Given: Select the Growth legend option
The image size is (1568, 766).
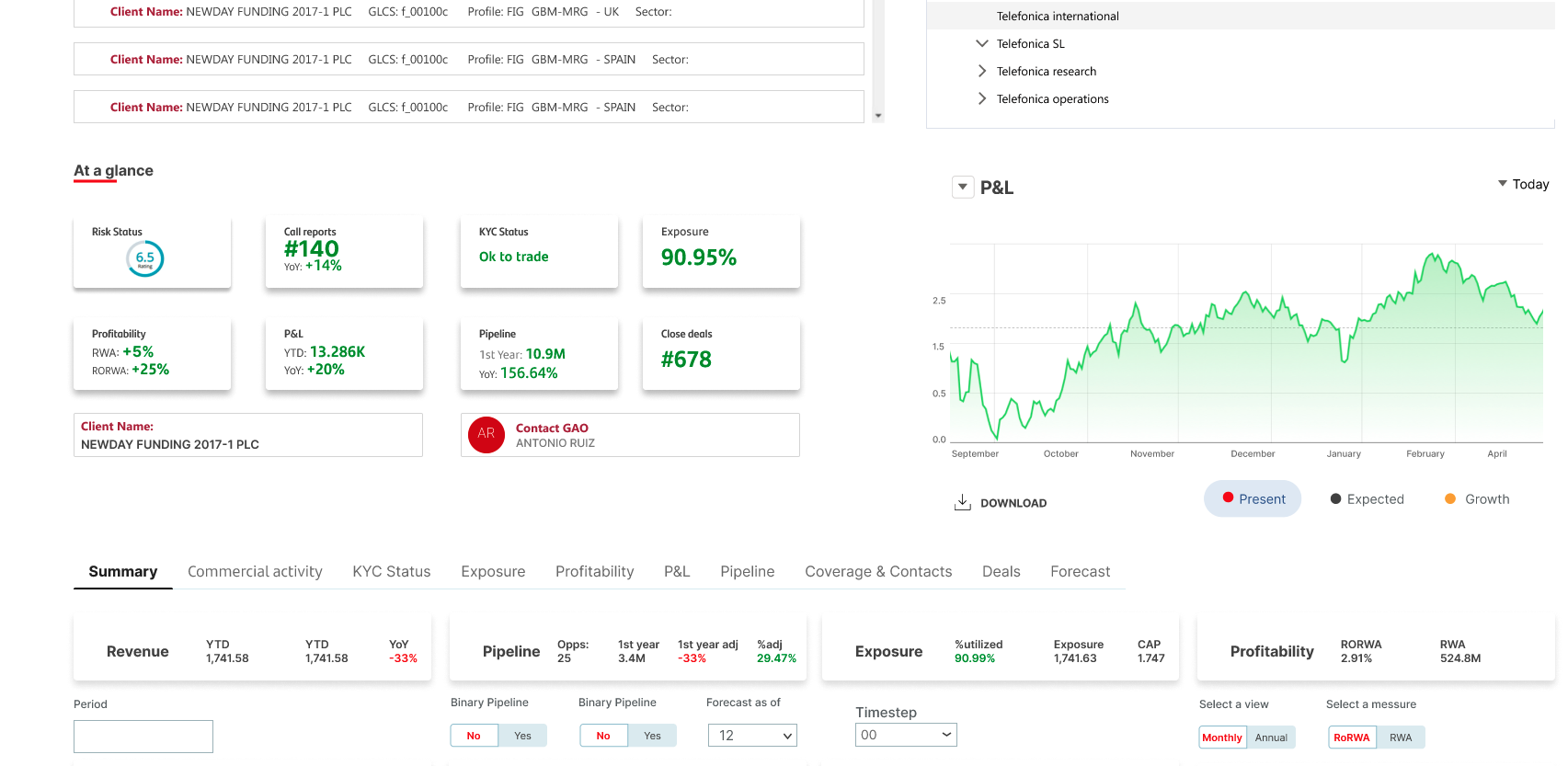Looking at the screenshot, I should 1477,499.
